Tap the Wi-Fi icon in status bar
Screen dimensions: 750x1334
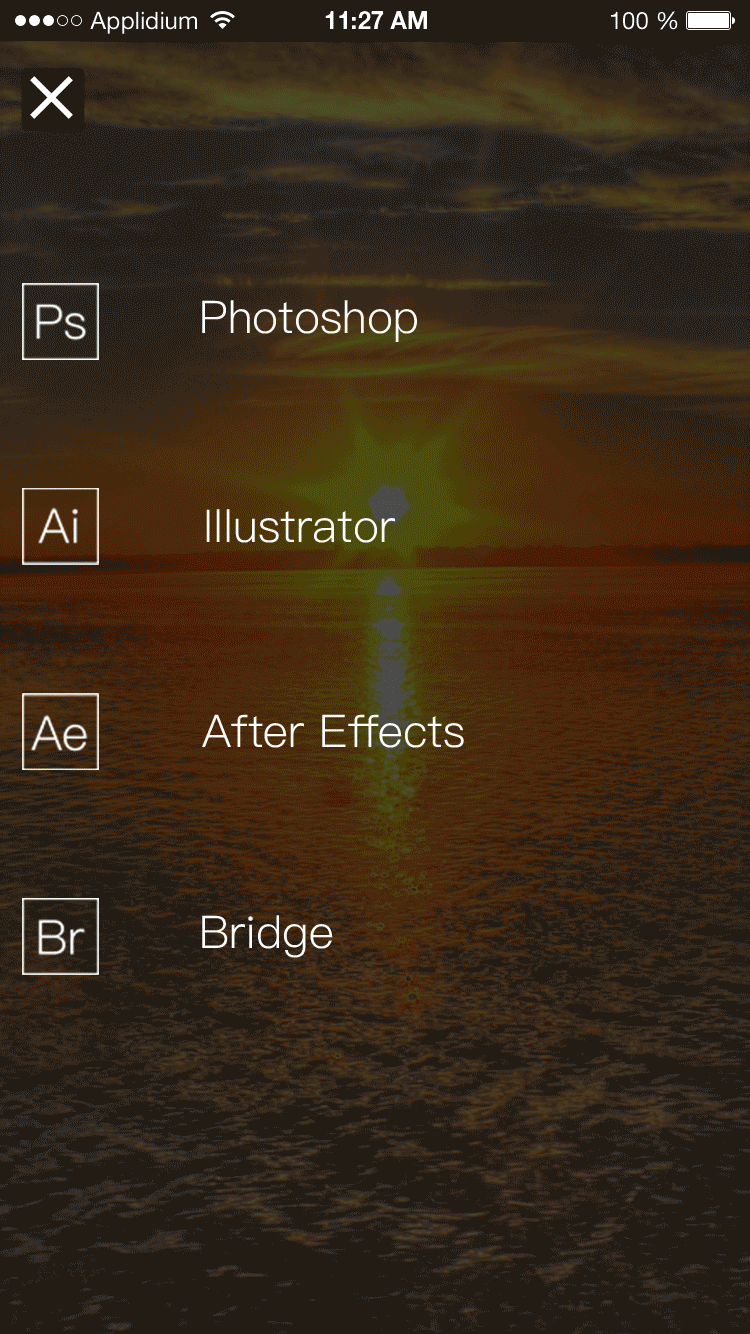click(223, 21)
